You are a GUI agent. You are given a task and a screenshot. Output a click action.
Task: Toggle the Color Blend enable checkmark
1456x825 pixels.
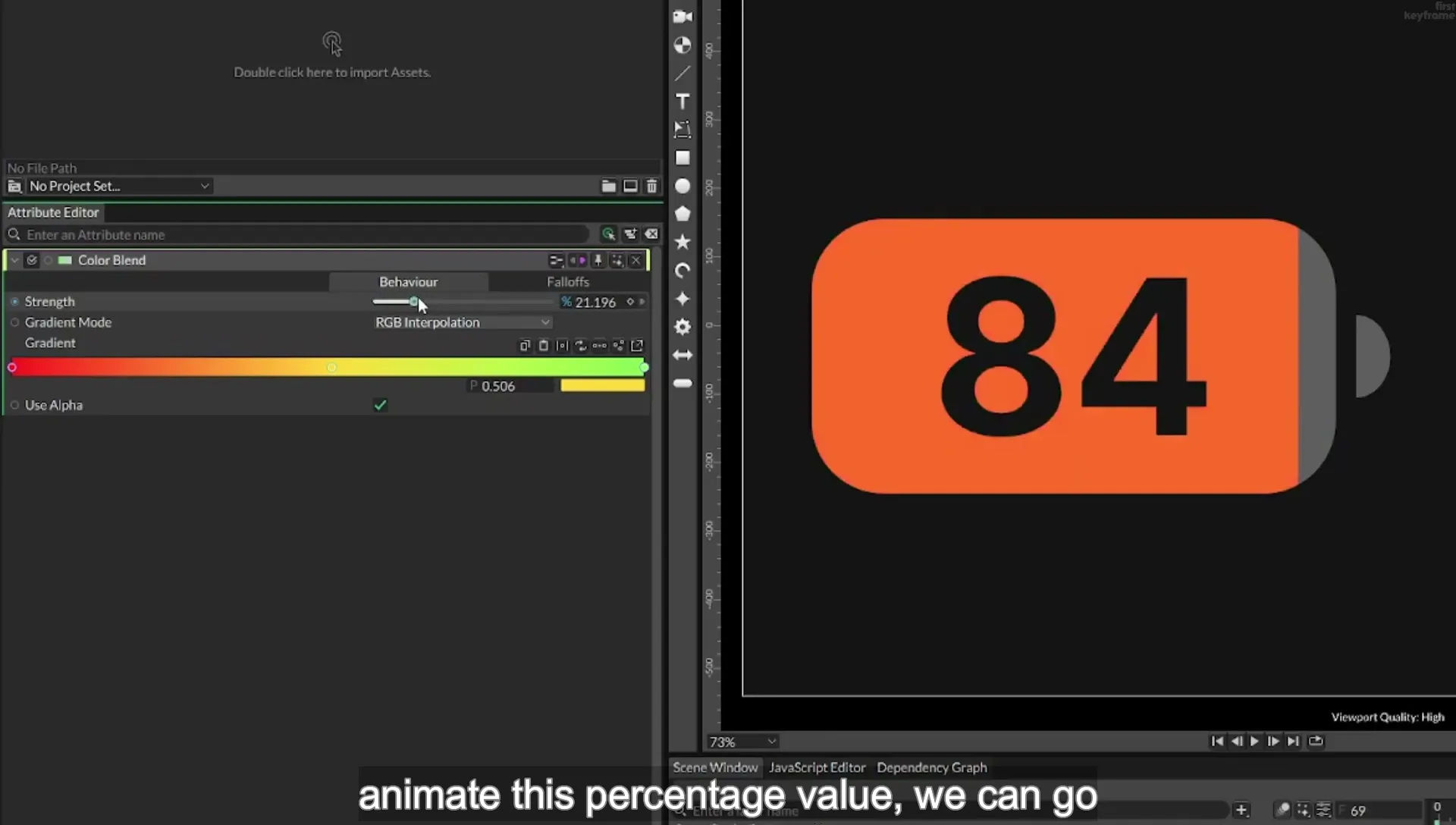[32, 260]
